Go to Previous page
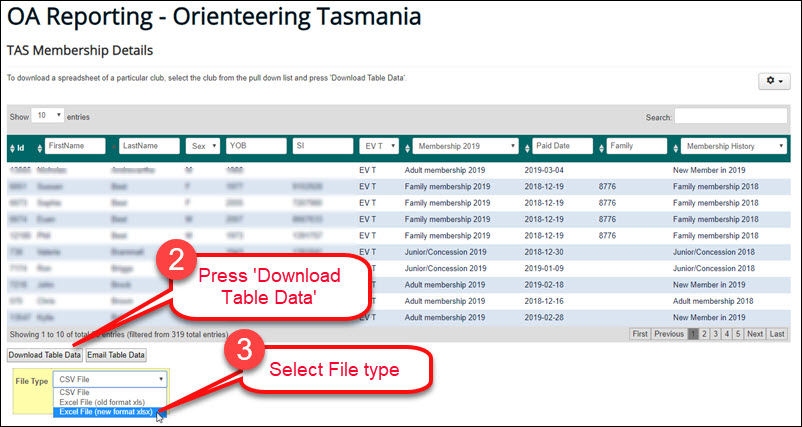 click(669, 334)
